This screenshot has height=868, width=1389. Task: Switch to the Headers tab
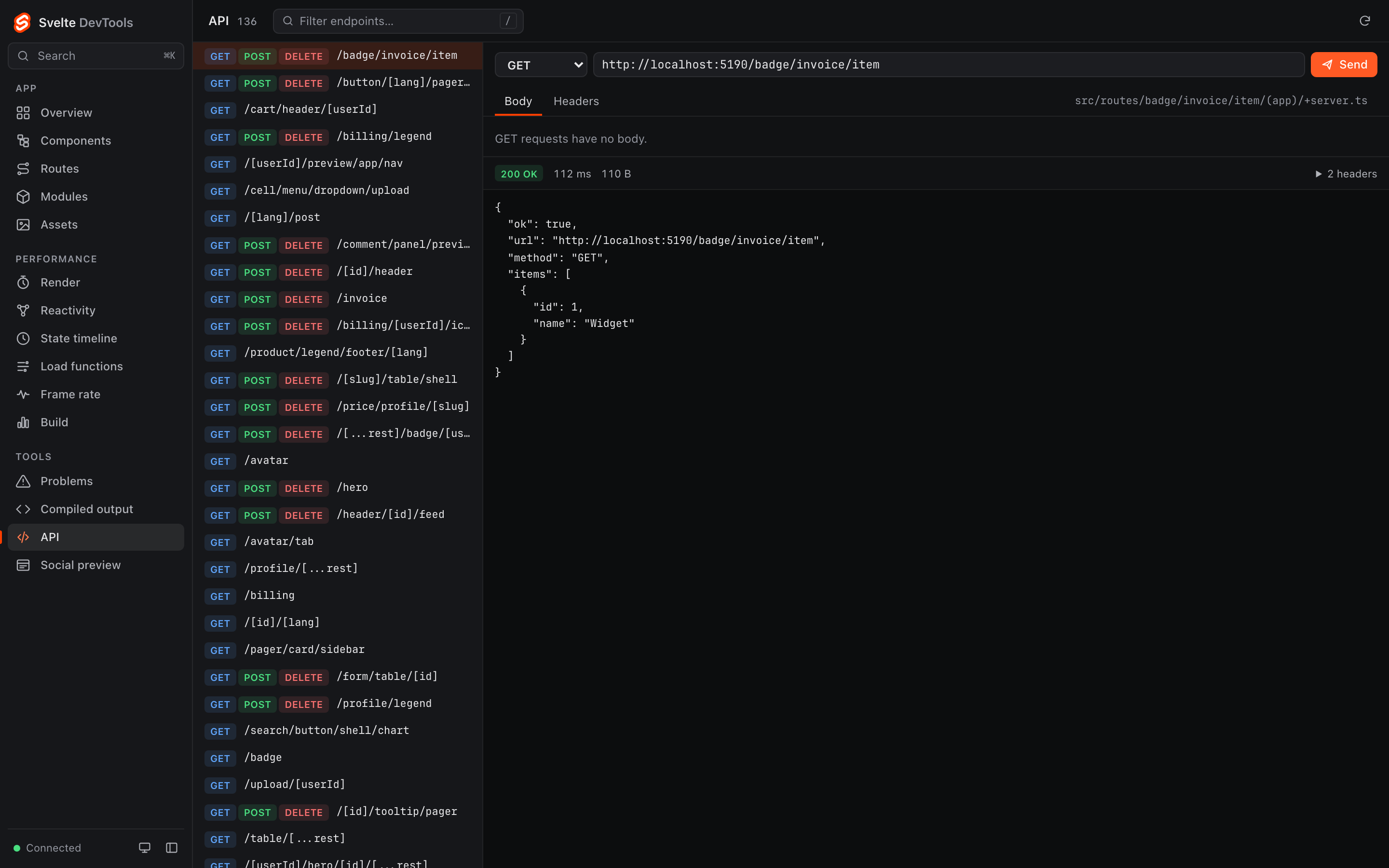[x=576, y=101]
